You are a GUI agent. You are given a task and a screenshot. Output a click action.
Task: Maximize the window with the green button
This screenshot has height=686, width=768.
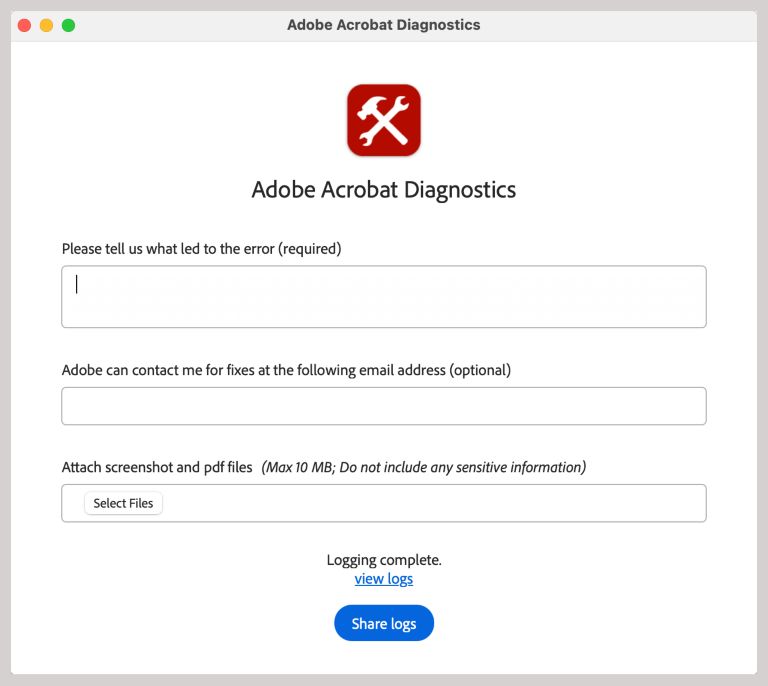(69, 25)
